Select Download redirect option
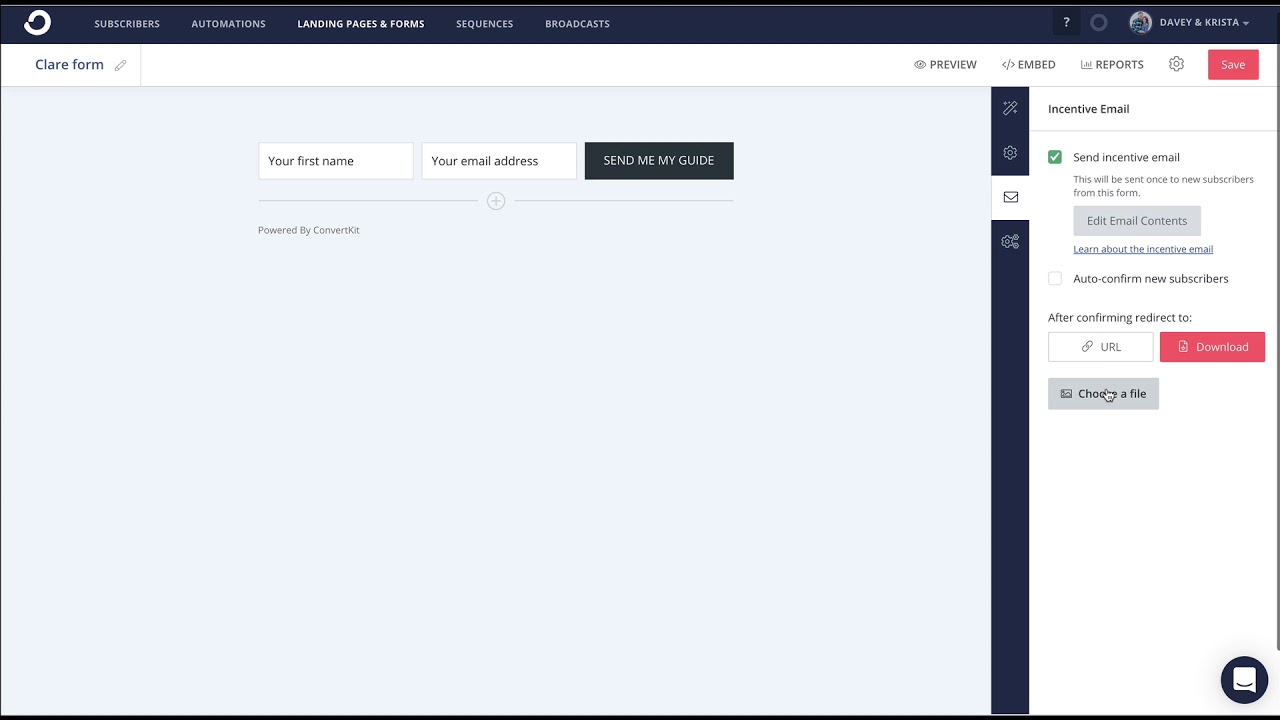 [x=1212, y=347]
